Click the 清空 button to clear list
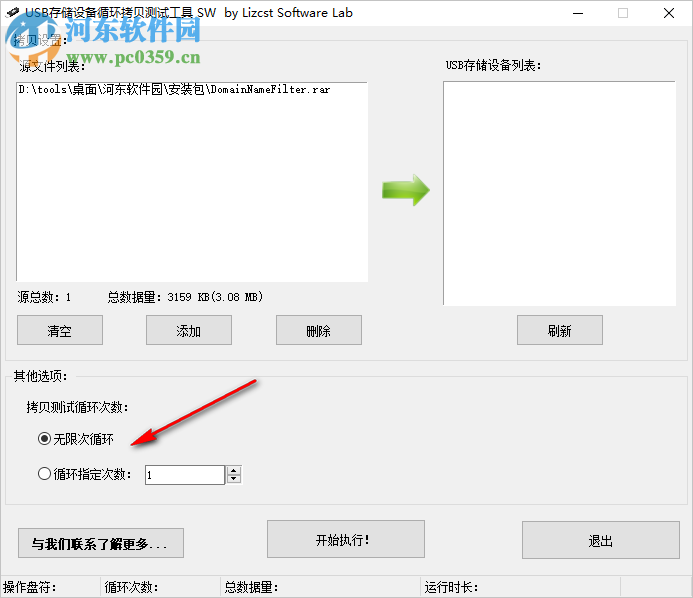This screenshot has height=598, width=693. (x=60, y=330)
